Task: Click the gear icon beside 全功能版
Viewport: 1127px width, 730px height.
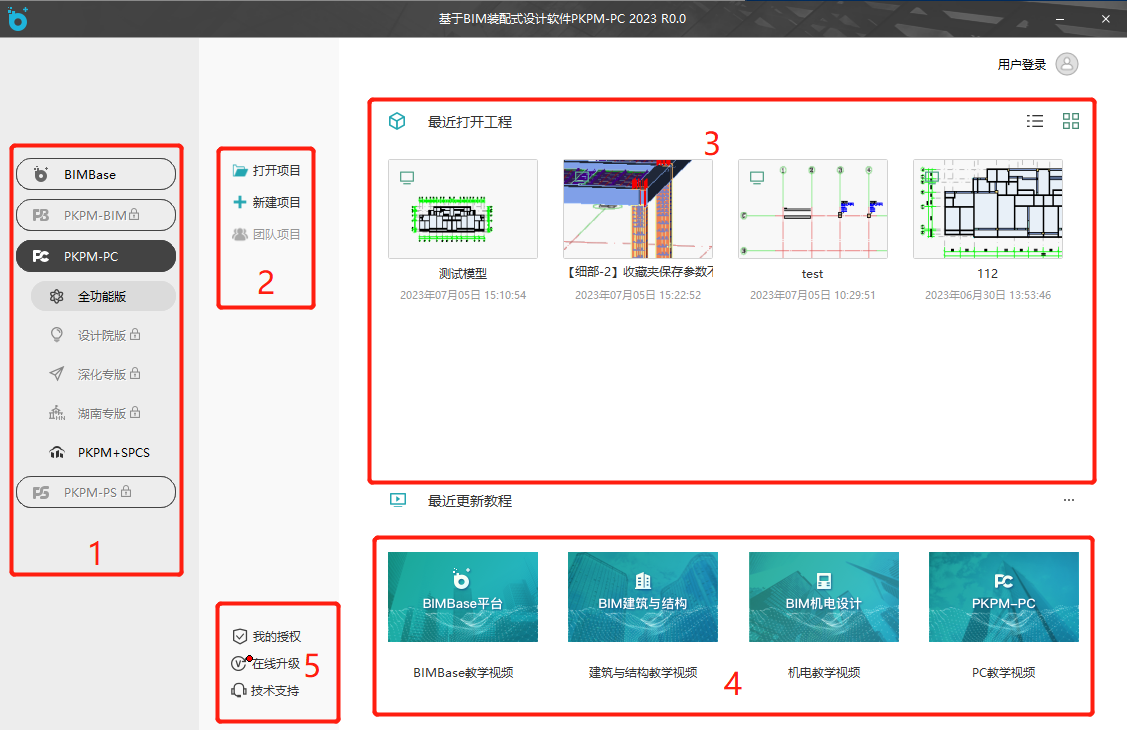Action: [x=57, y=296]
